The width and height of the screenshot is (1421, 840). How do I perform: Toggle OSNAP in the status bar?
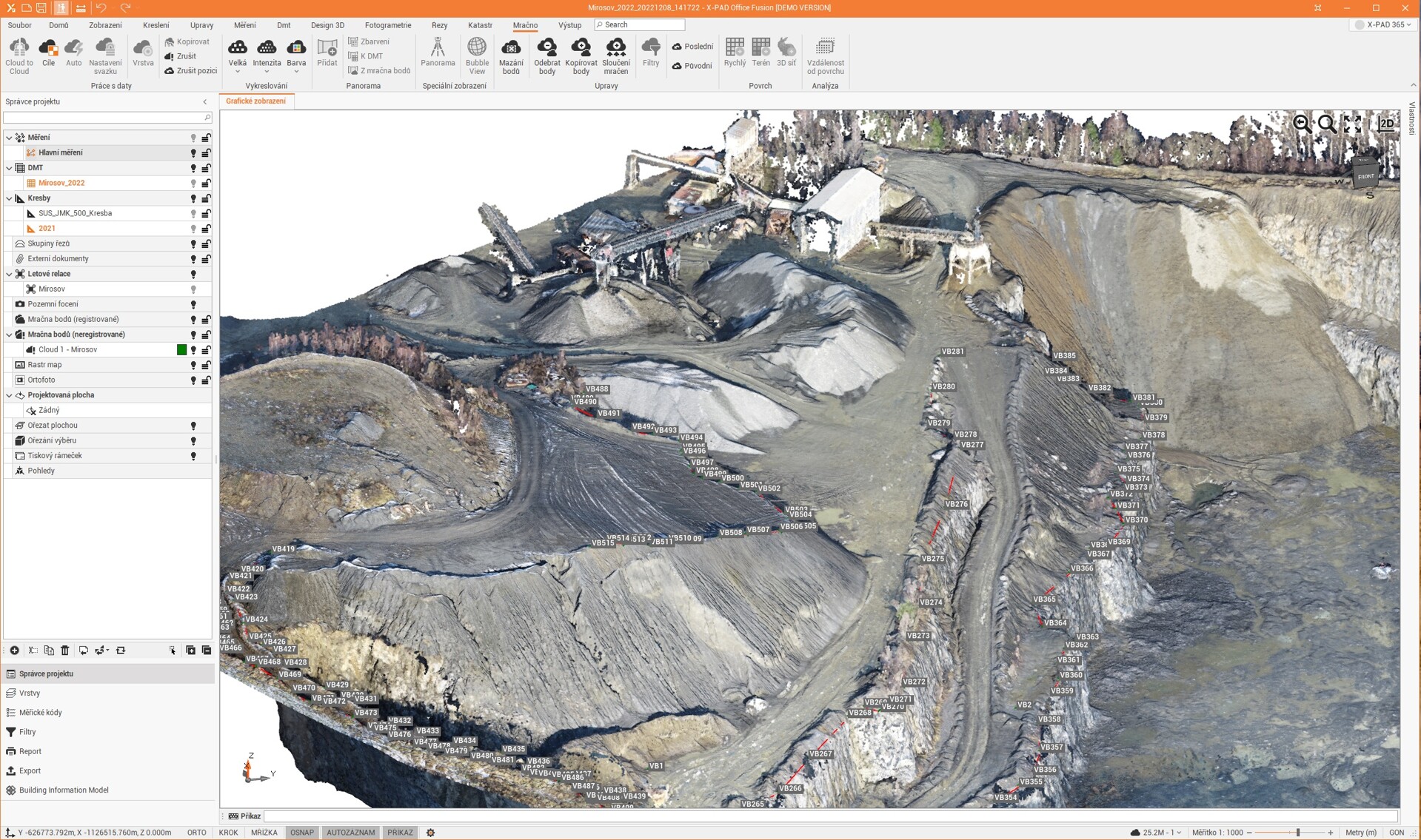[x=301, y=833]
